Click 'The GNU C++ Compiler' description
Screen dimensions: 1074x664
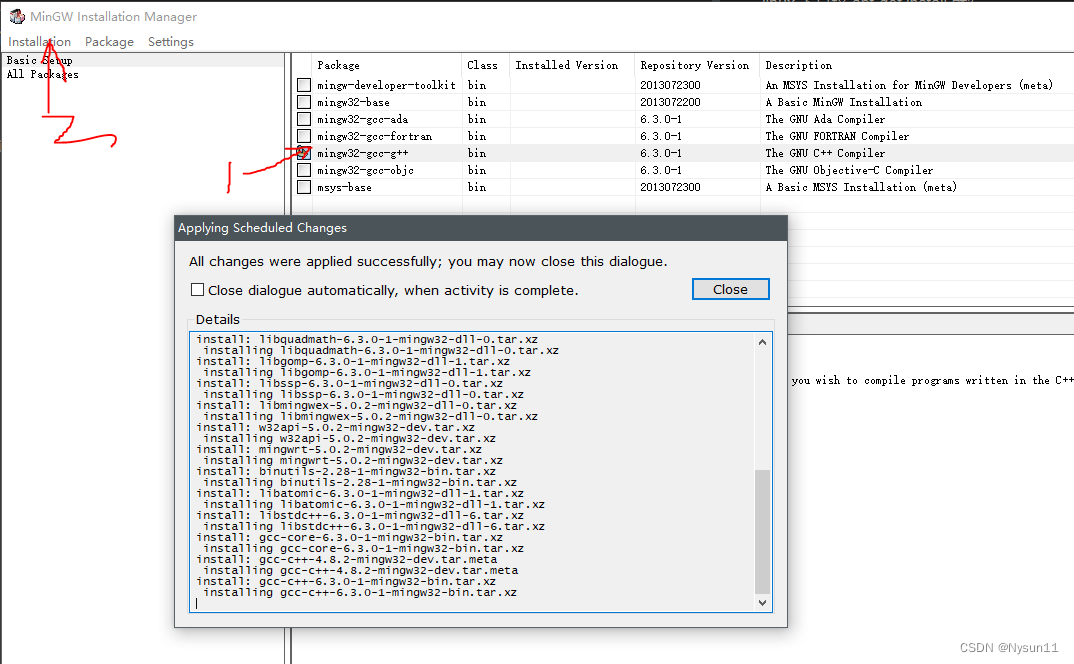(825, 153)
